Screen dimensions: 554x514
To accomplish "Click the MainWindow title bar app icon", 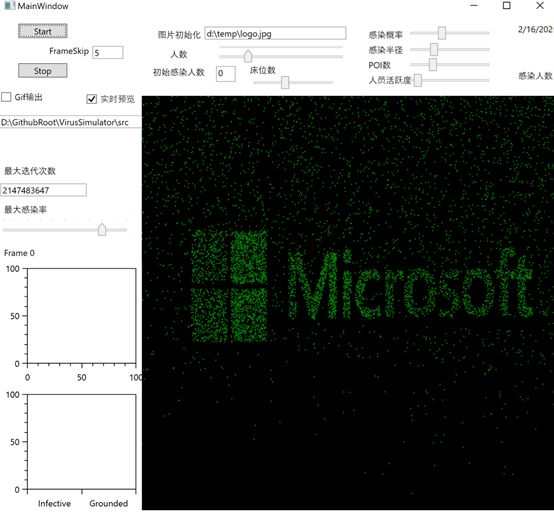I will 10,5.
